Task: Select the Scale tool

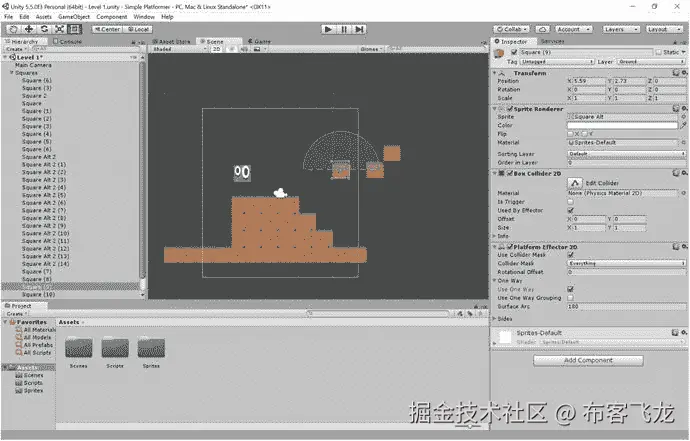Action: pyautogui.click(x=59, y=29)
